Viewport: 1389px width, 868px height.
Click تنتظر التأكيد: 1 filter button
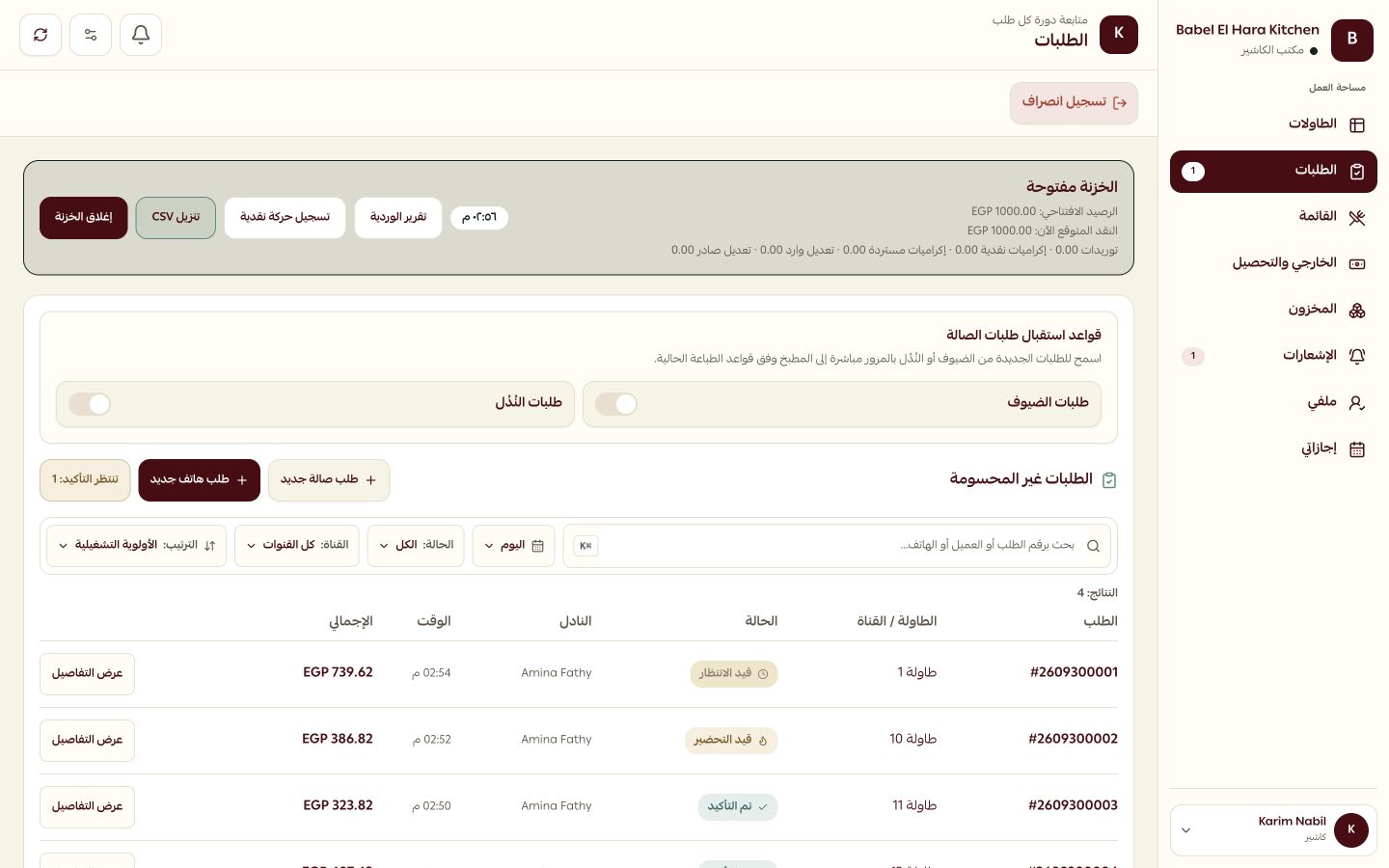[x=85, y=480]
